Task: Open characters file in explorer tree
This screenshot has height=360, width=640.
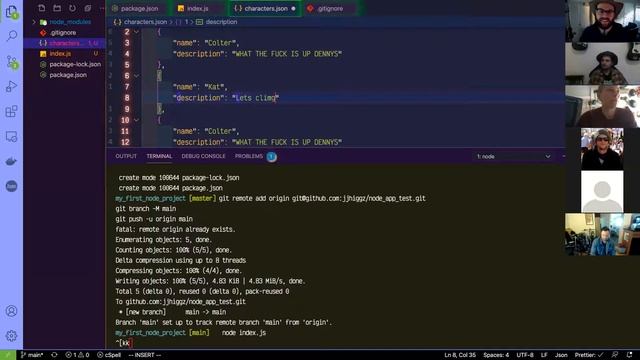Action: [x=64, y=43]
